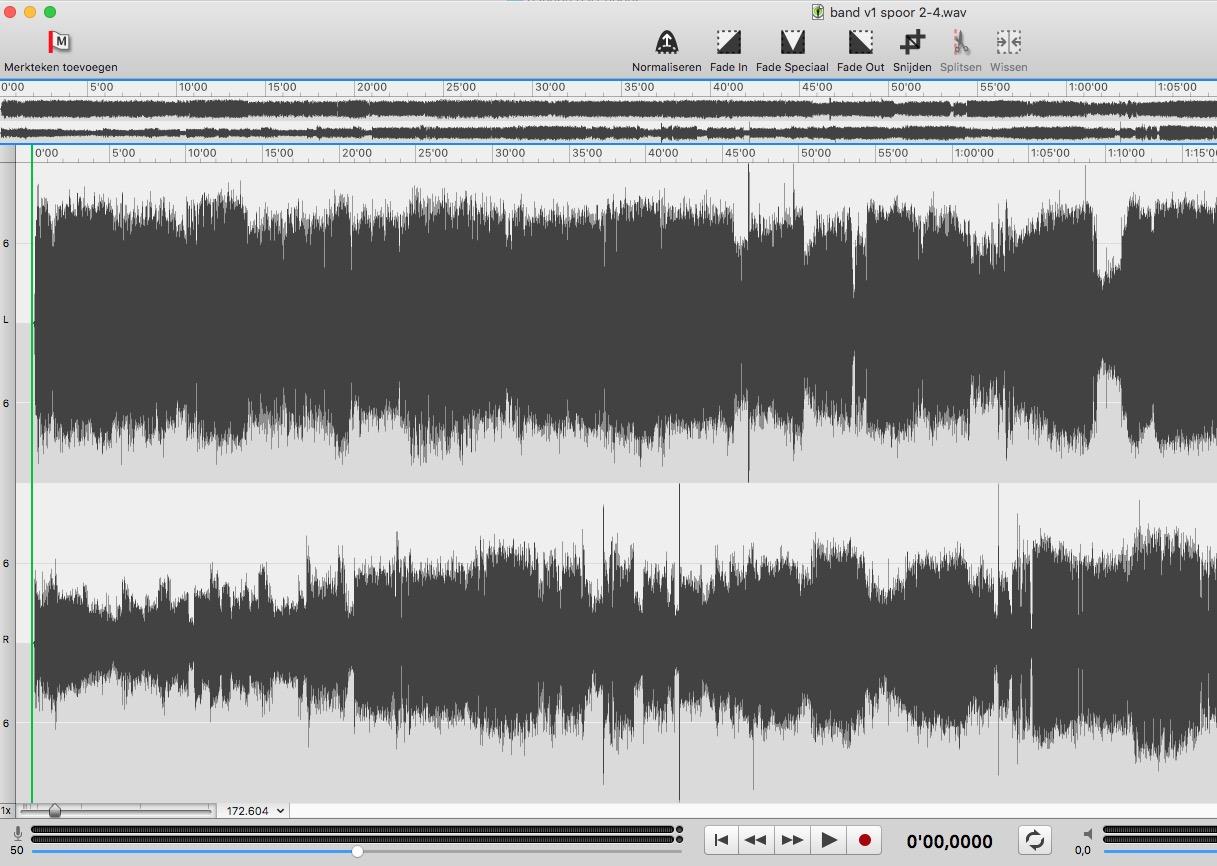Screen dimensions: 1217x866
Task: Apply Fade Out effect
Action: pos(860,43)
